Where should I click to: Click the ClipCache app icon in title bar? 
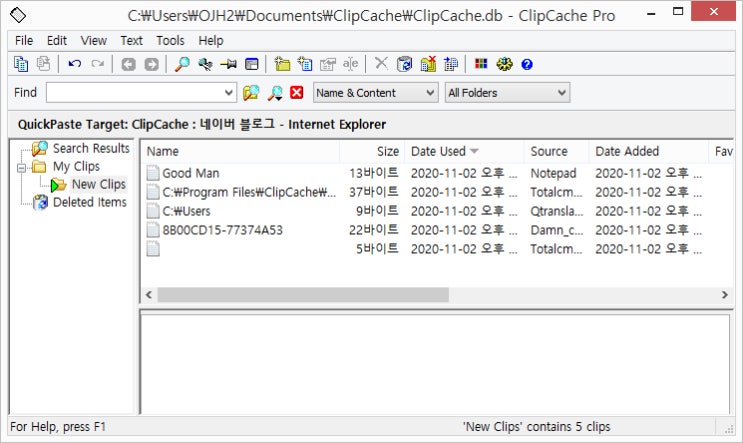pos(18,15)
